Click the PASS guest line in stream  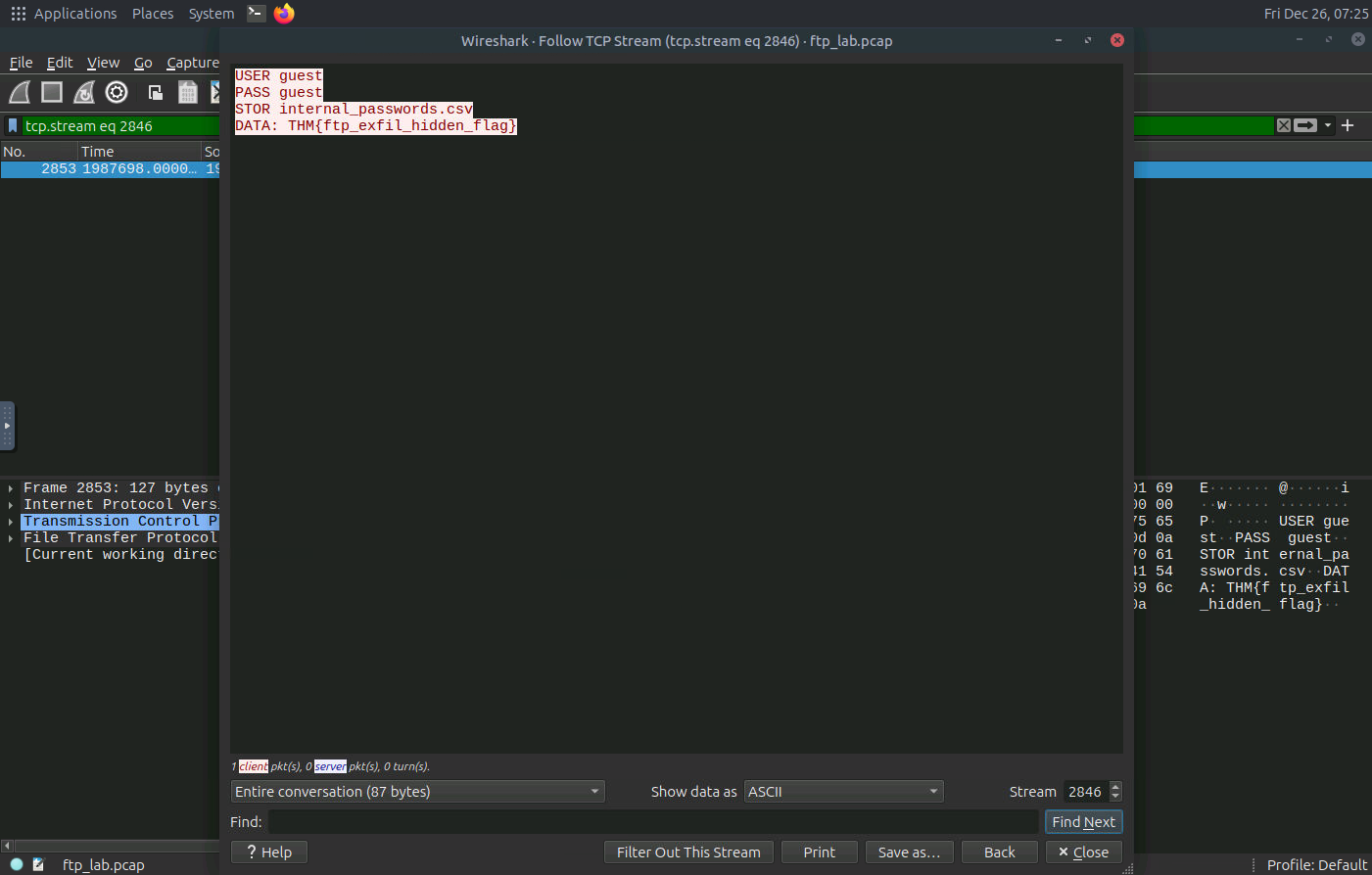click(278, 92)
